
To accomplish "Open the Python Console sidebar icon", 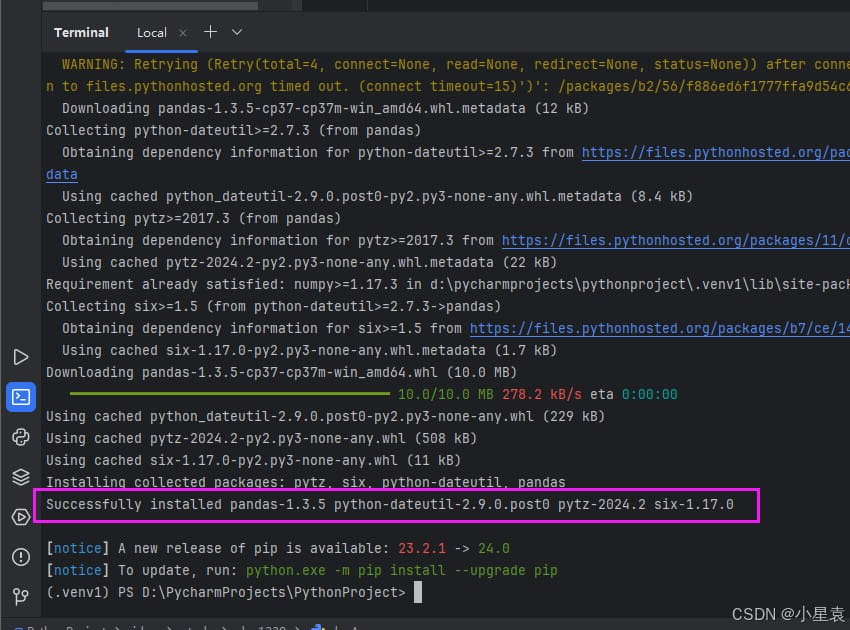I will [21, 437].
